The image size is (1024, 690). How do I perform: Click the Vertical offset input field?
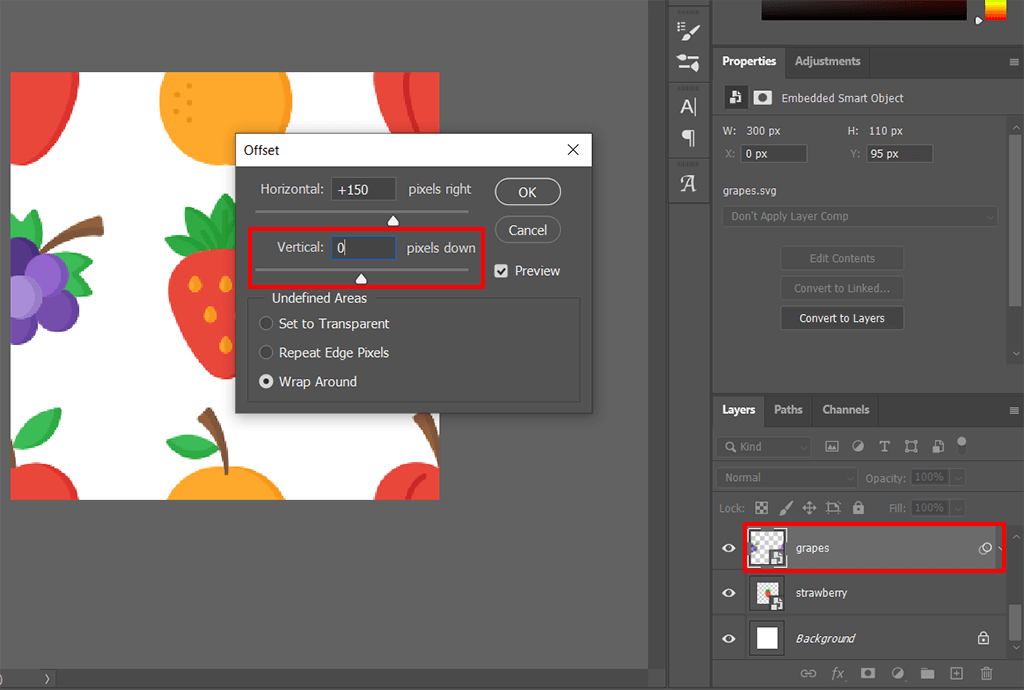click(363, 247)
